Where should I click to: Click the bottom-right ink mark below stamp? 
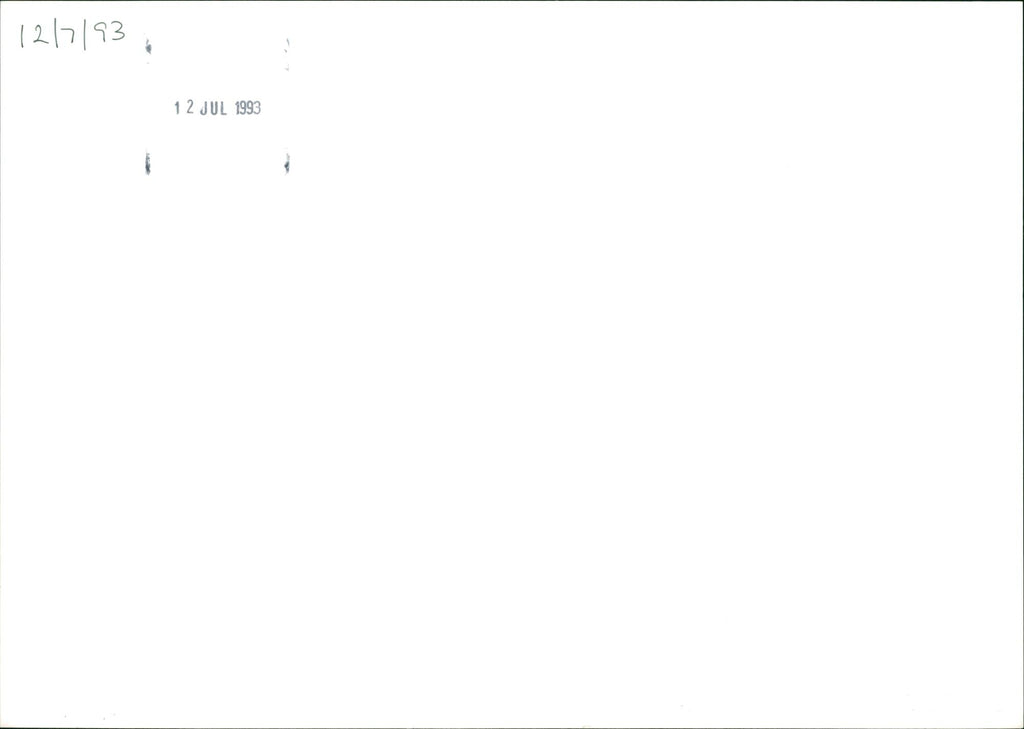pyautogui.click(x=287, y=163)
